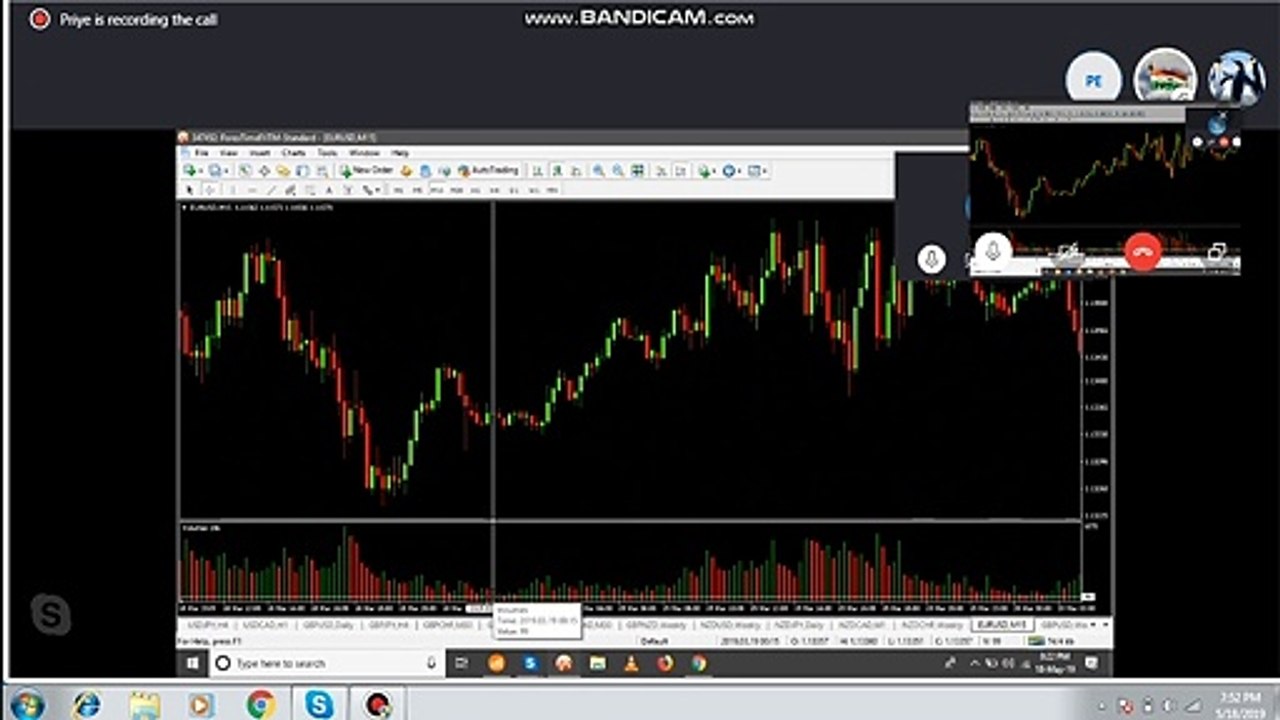The height and width of the screenshot is (720, 1280).
Task: Expand the Periods dropdown arrow
Action: point(739,171)
